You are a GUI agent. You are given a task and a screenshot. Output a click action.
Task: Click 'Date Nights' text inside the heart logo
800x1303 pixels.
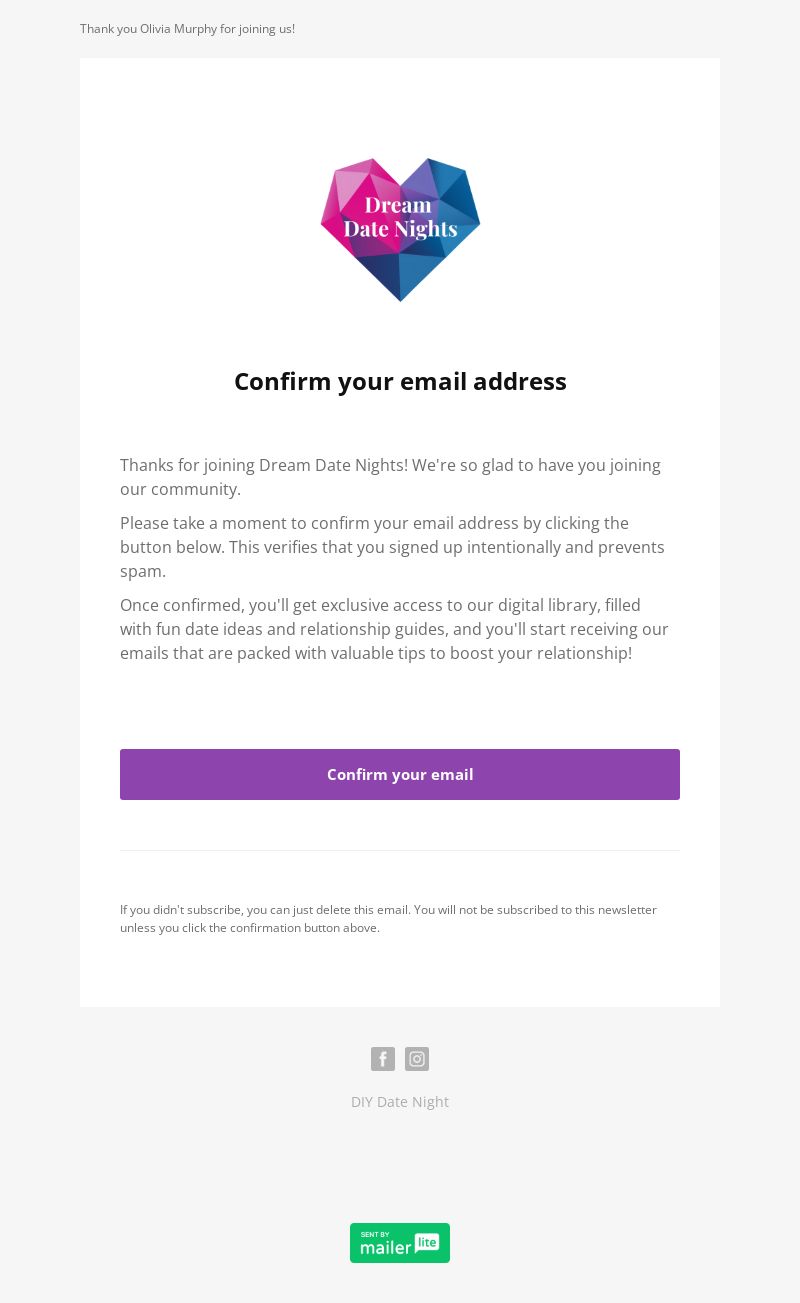pos(400,229)
